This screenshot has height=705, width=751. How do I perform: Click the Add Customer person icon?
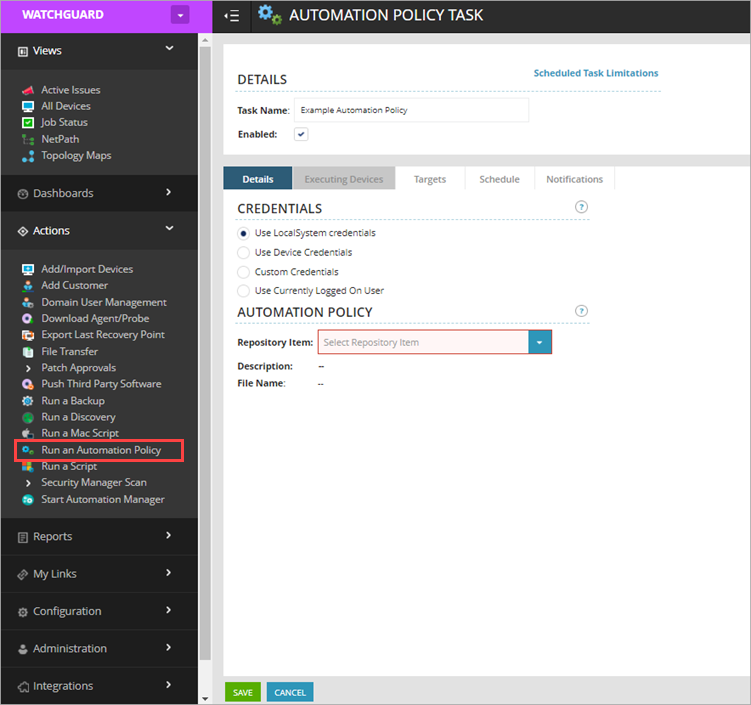coord(28,285)
